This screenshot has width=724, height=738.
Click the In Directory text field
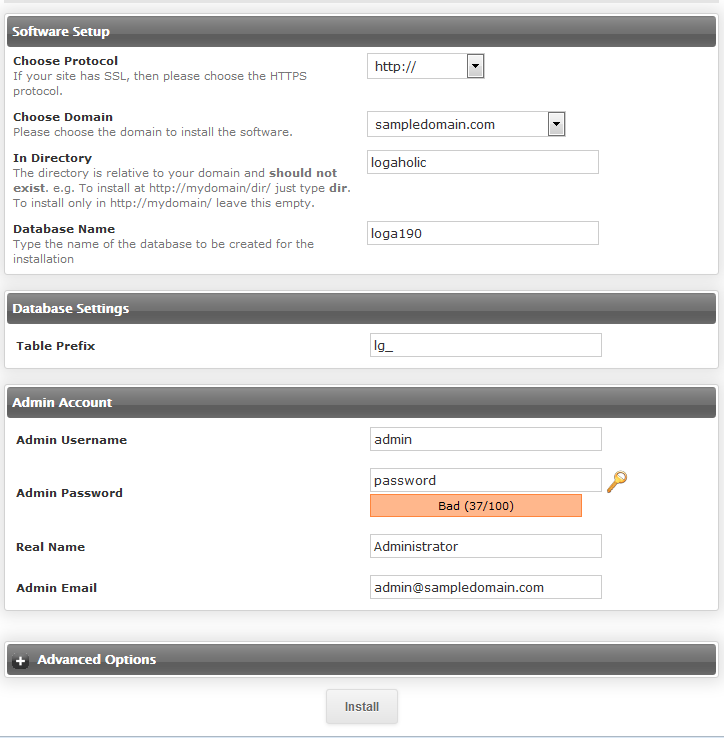(483, 162)
